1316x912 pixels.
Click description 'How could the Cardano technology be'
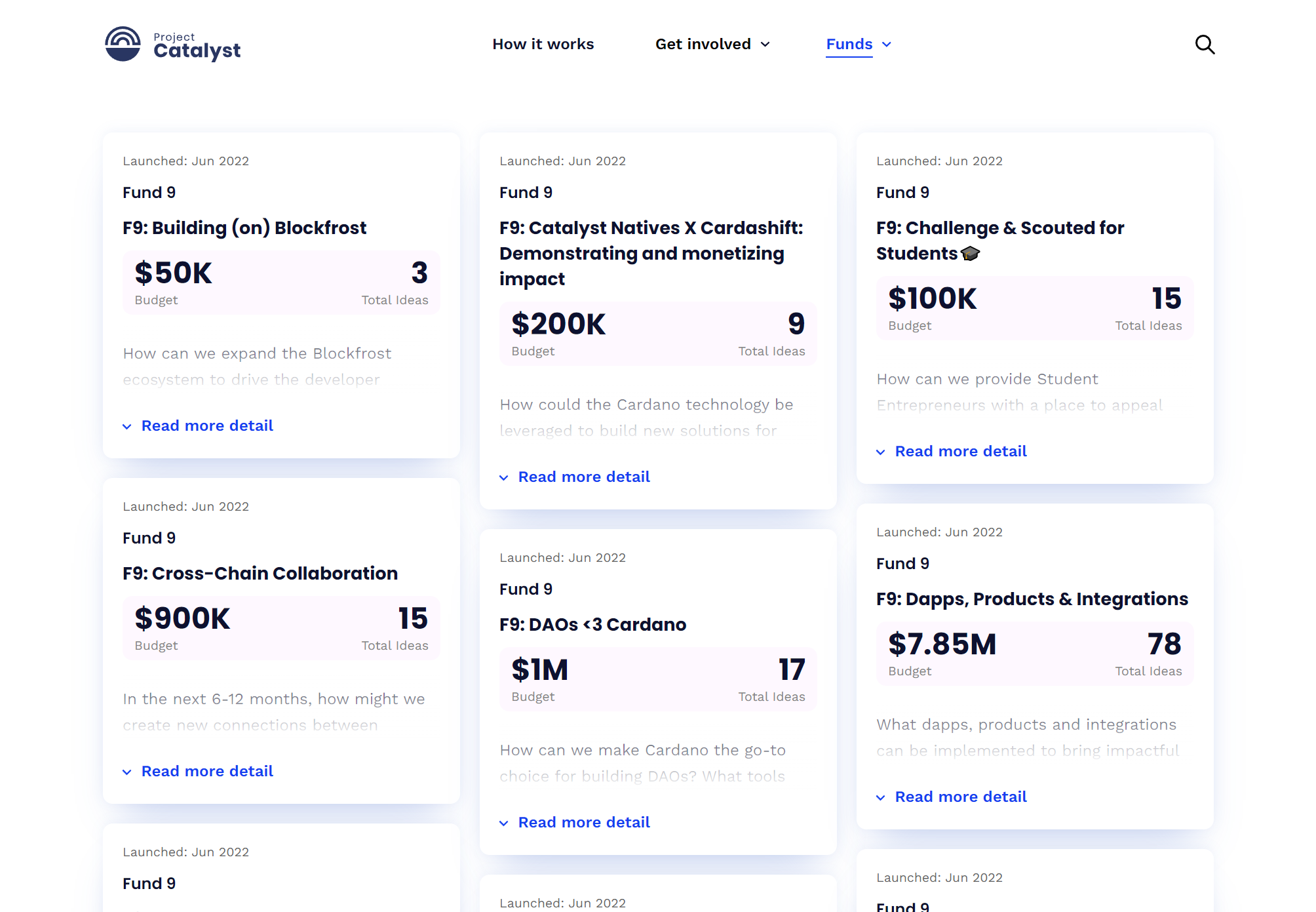(x=646, y=405)
